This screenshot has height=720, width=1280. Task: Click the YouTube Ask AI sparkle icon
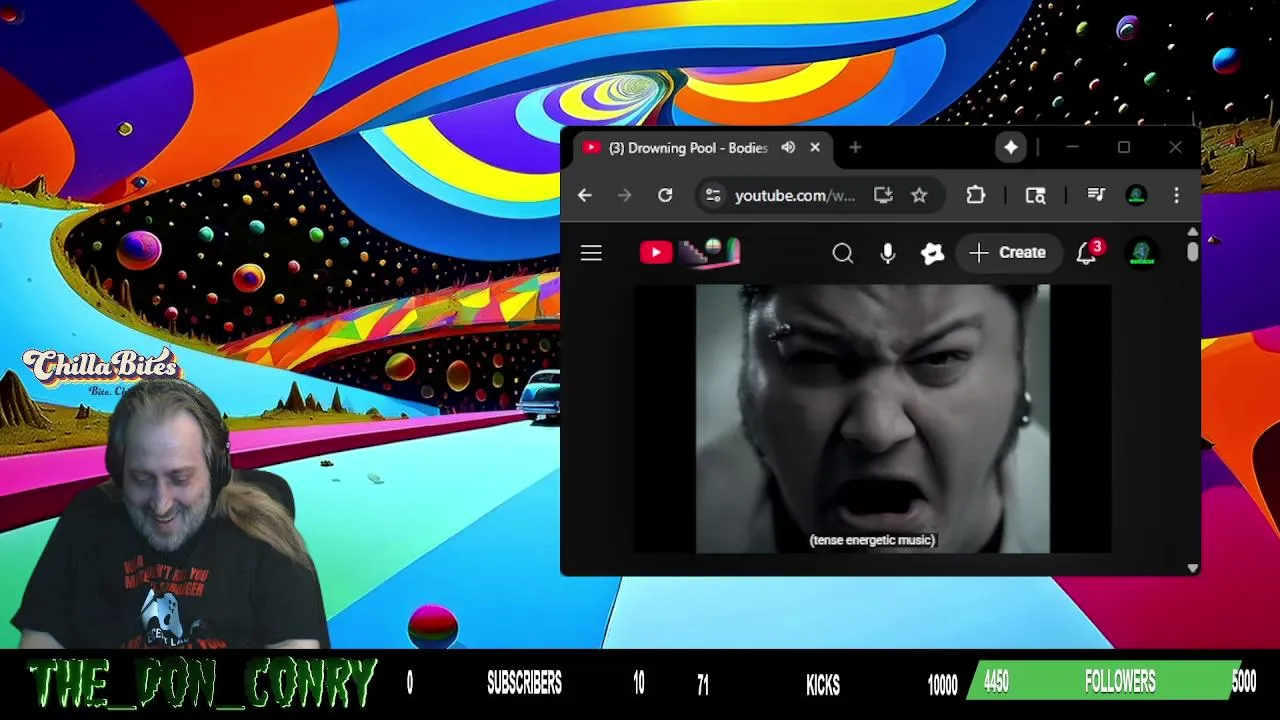coord(932,253)
